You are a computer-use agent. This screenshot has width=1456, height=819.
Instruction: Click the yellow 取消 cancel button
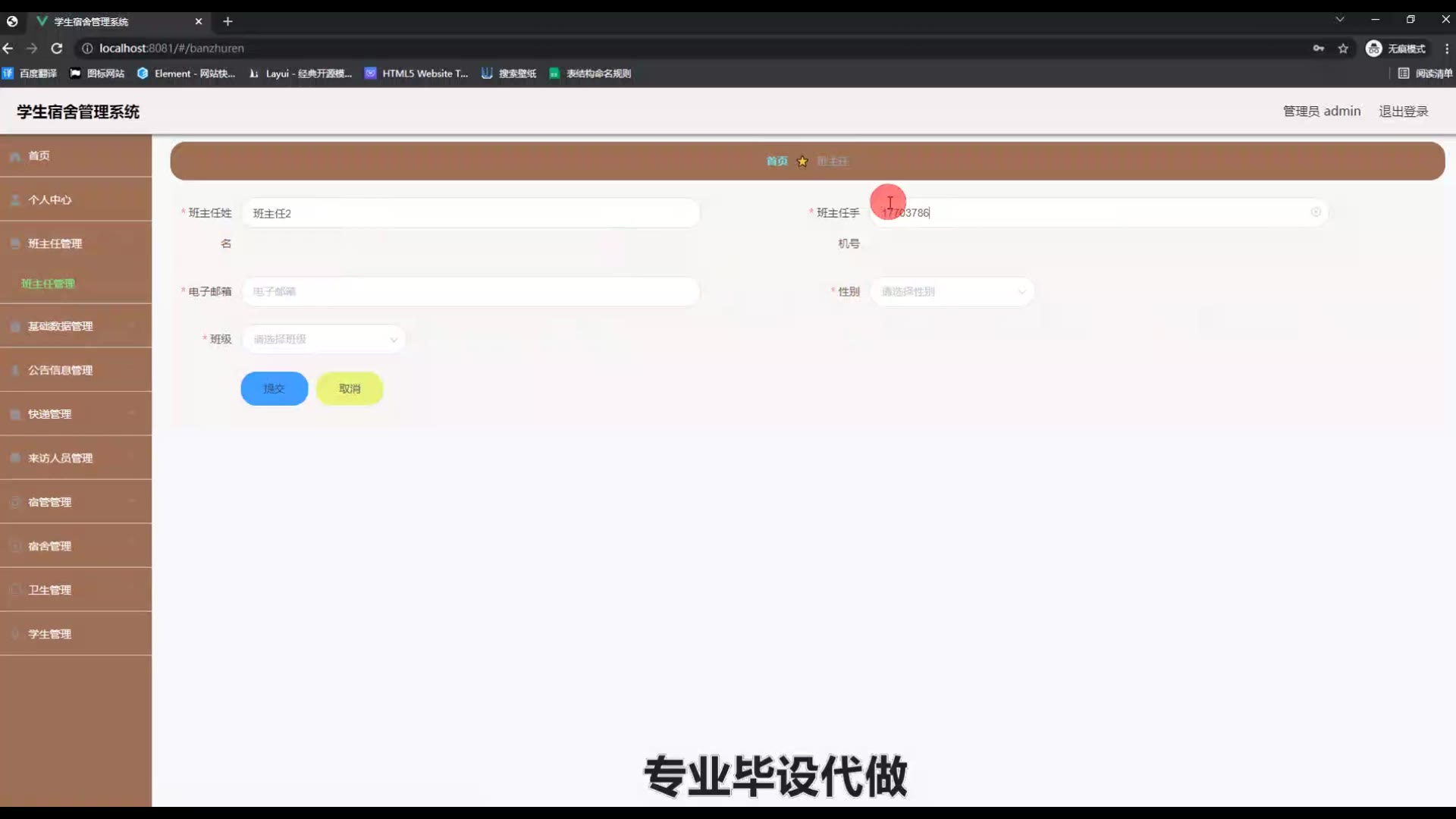pos(350,389)
